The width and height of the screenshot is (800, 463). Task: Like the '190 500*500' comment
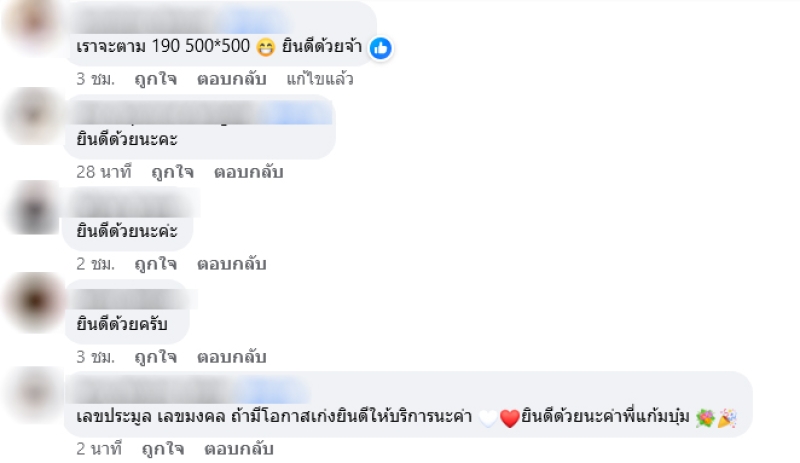click(156, 79)
